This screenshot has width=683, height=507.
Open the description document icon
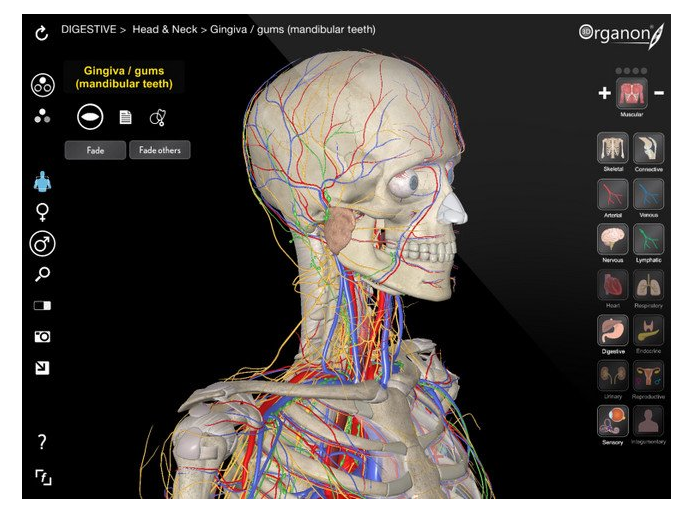(125, 118)
